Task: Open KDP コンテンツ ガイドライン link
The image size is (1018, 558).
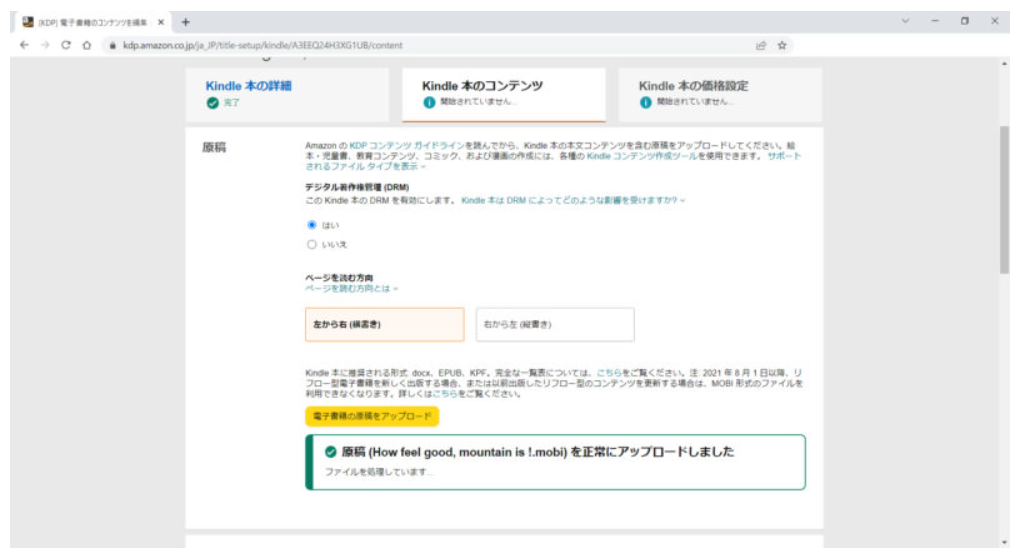Action: point(407,146)
